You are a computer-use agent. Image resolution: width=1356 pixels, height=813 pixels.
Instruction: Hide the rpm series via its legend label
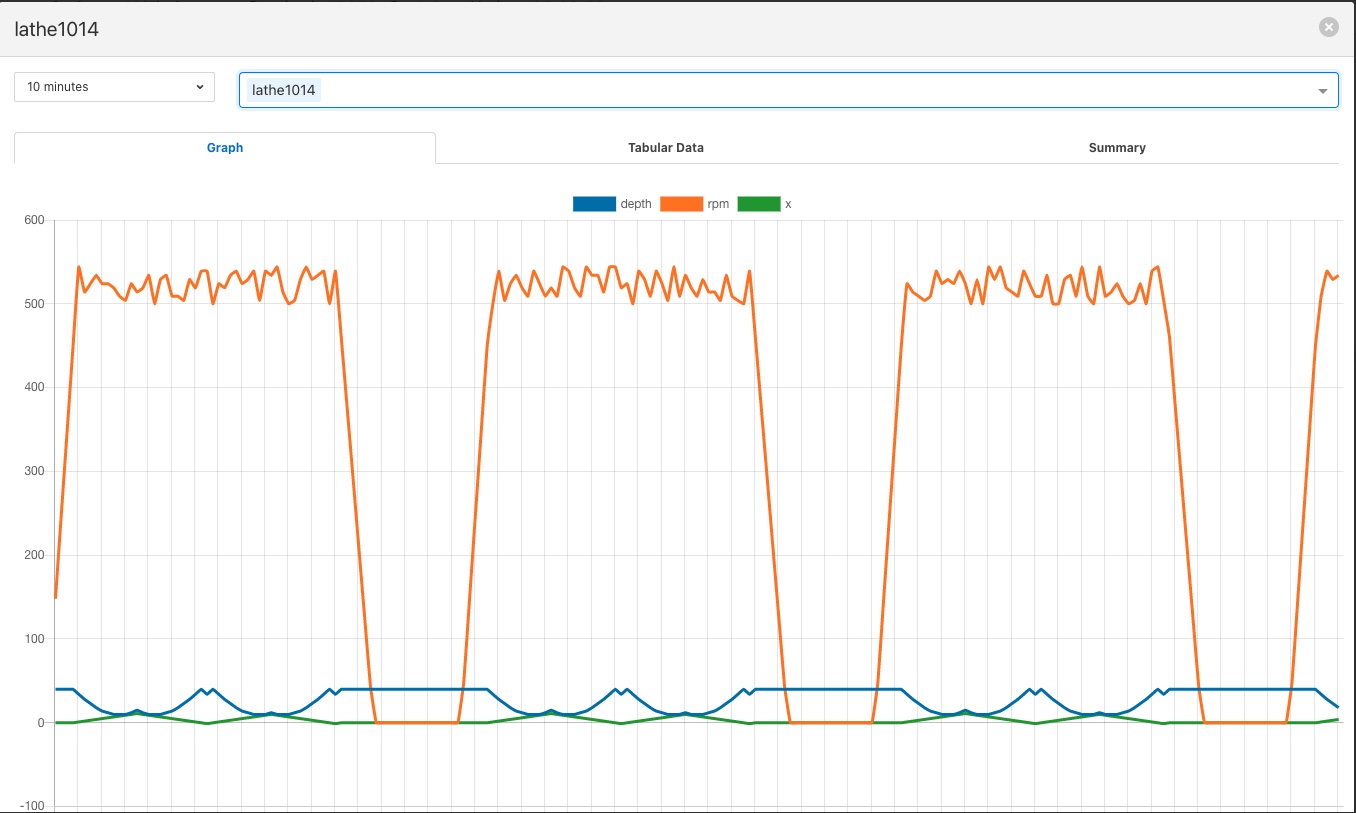718,204
